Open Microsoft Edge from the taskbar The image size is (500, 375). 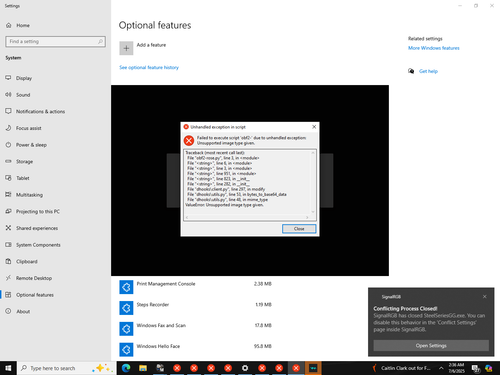[126, 368]
